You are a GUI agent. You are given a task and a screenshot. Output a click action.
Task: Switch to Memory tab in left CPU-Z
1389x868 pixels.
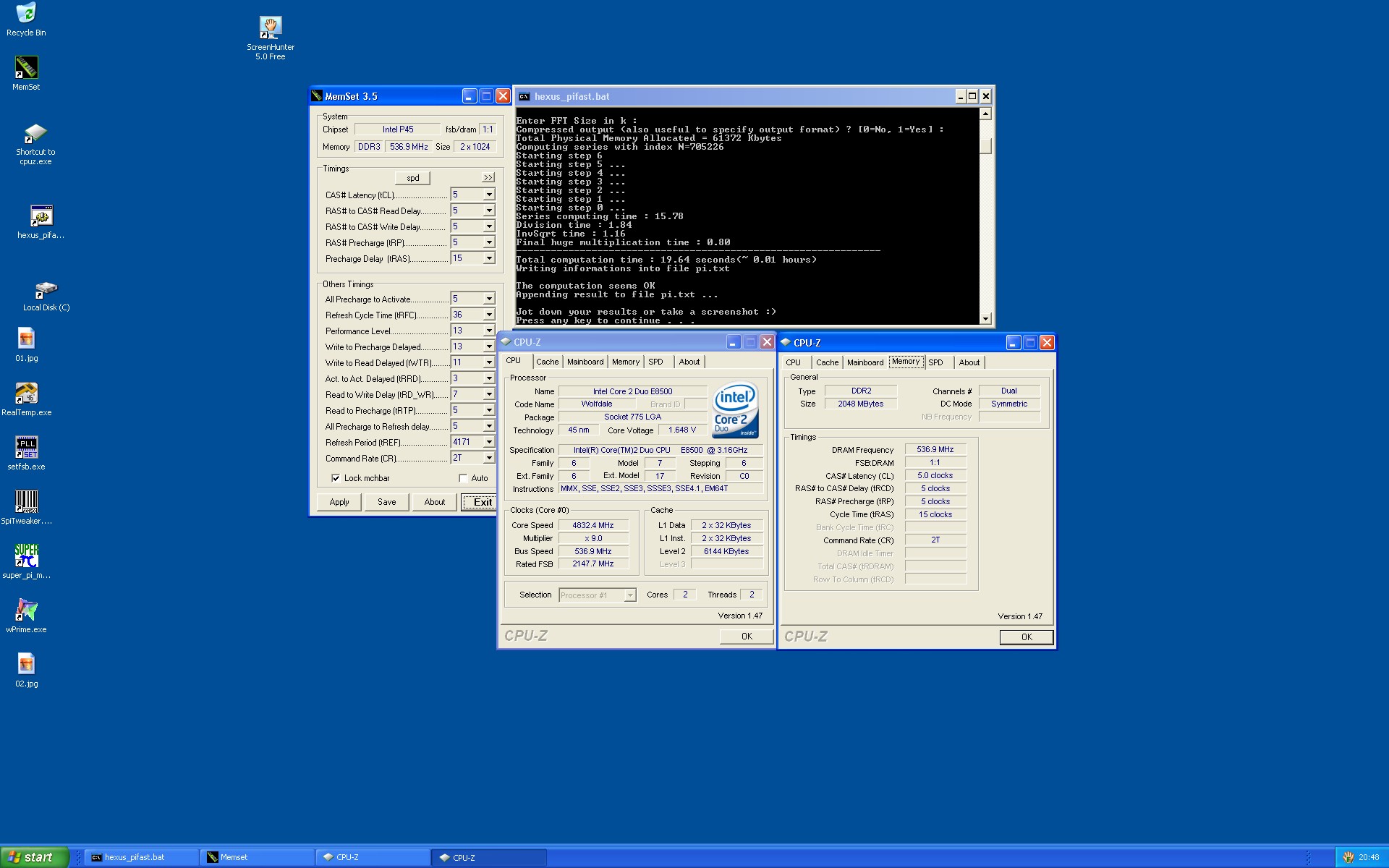[x=626, y=362]
